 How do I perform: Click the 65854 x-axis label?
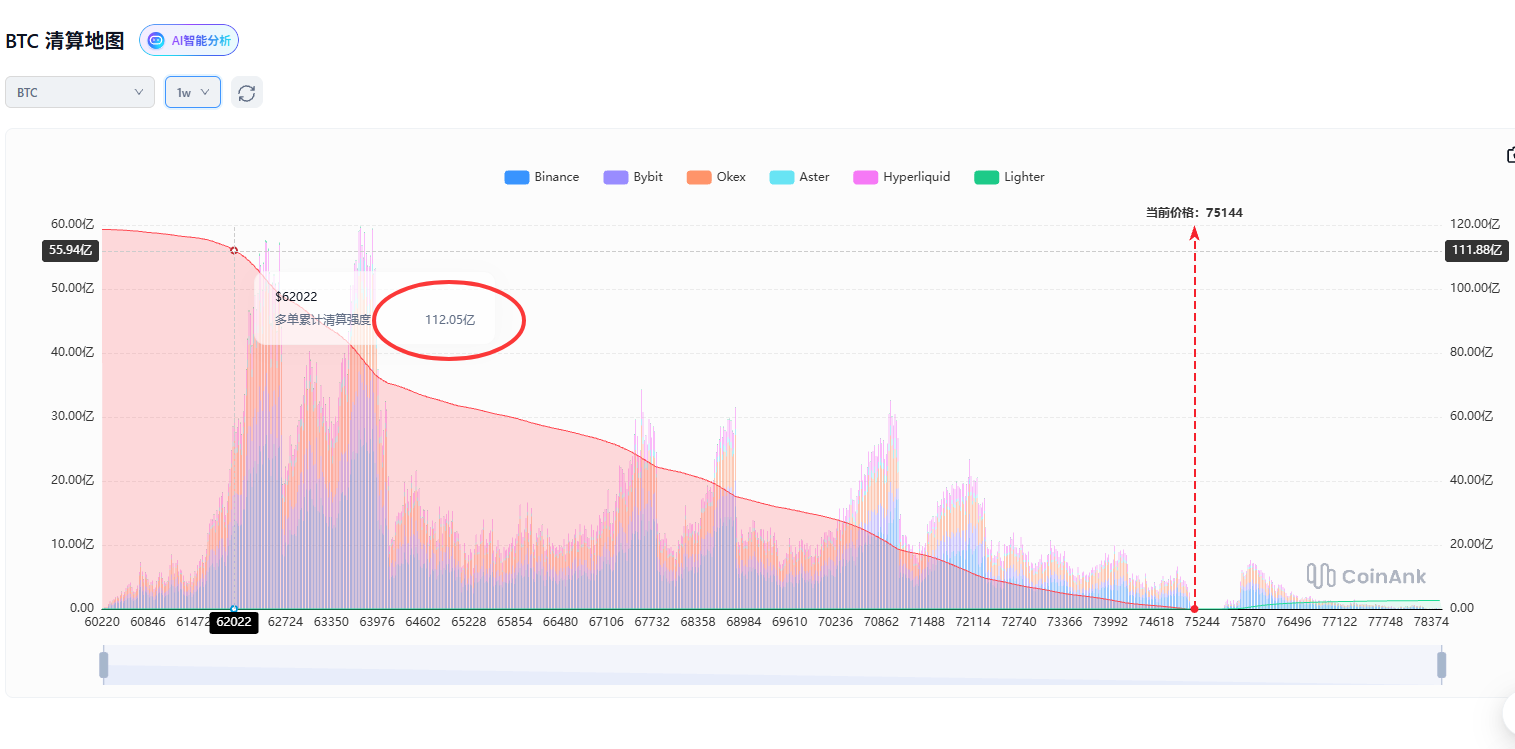pos(514,622)
